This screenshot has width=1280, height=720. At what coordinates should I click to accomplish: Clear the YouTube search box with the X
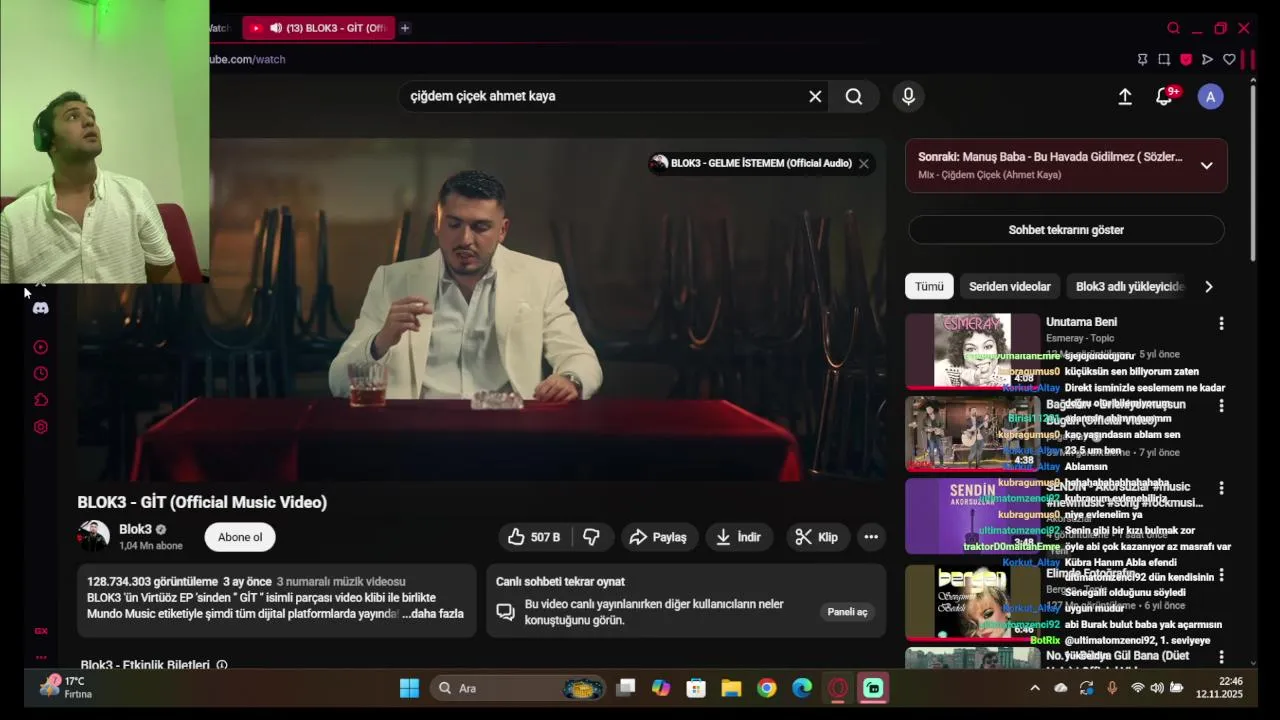point(815,96)
